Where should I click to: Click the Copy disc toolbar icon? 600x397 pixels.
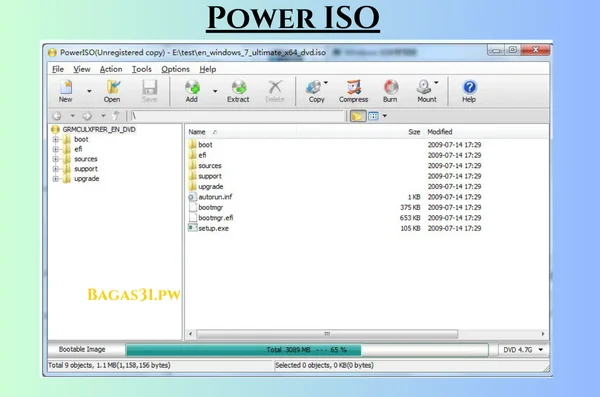315,91
